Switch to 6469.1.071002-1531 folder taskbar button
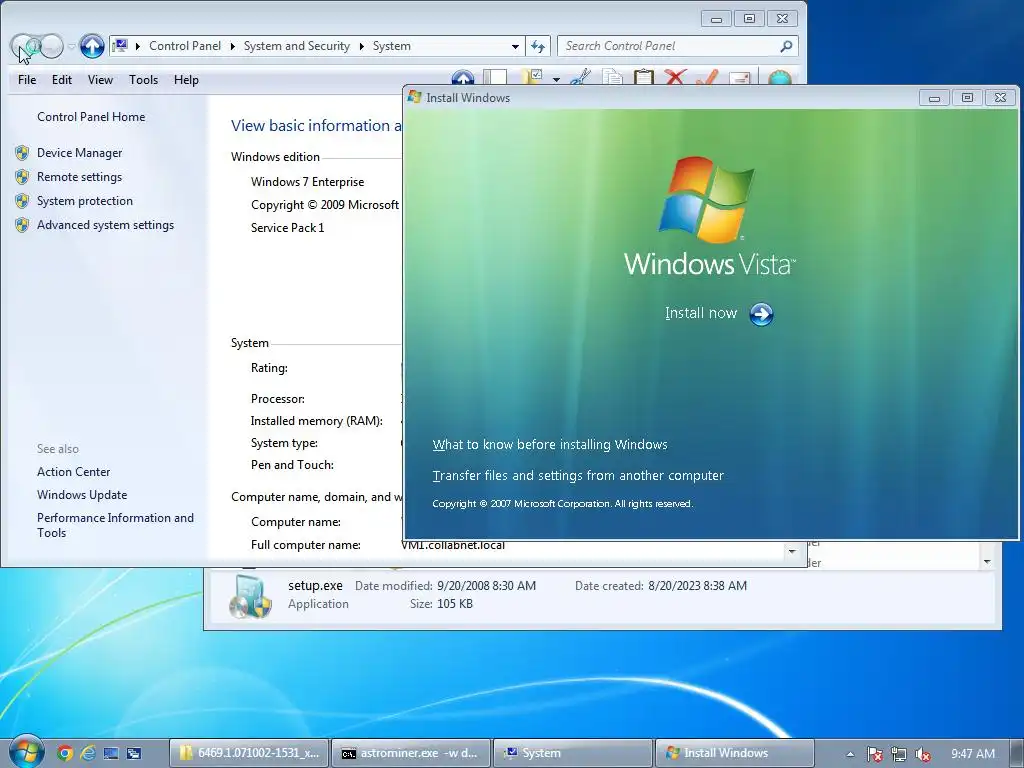Image resolution: width=1024 pixels, height=768 pixels. [249, 753]
